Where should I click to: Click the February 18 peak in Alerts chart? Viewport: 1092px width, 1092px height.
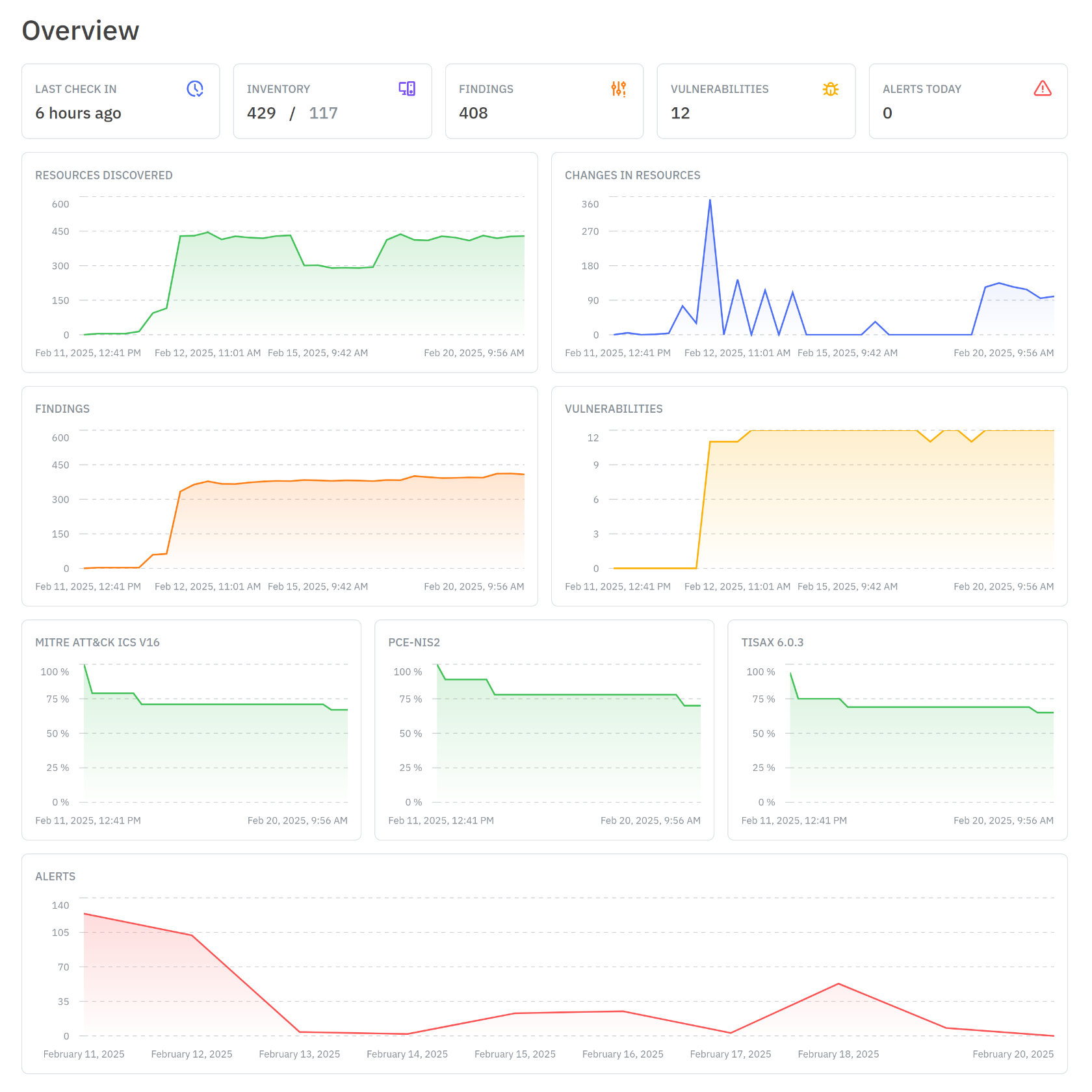838,983
